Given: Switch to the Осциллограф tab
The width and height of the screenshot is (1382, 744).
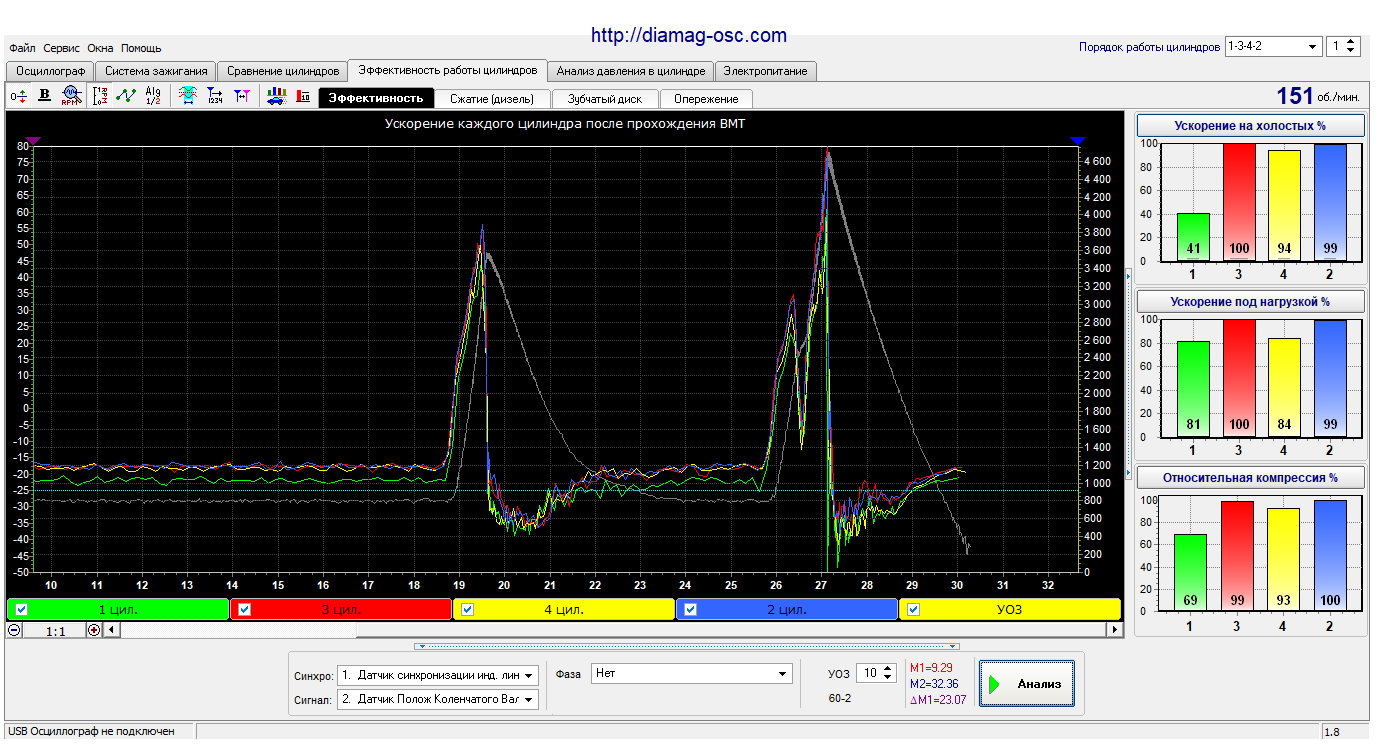Looking at the screenshot, I should click(x=50, y=71).
